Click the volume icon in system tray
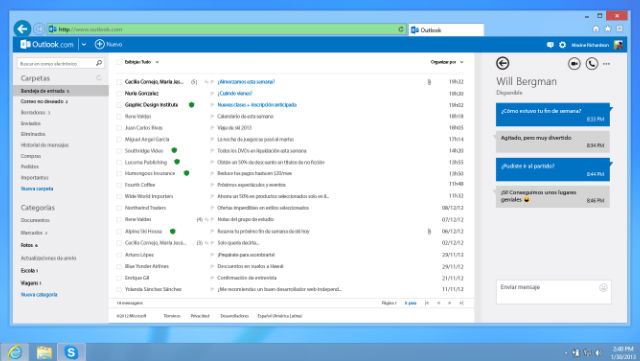640x361 pixels. 598,352
